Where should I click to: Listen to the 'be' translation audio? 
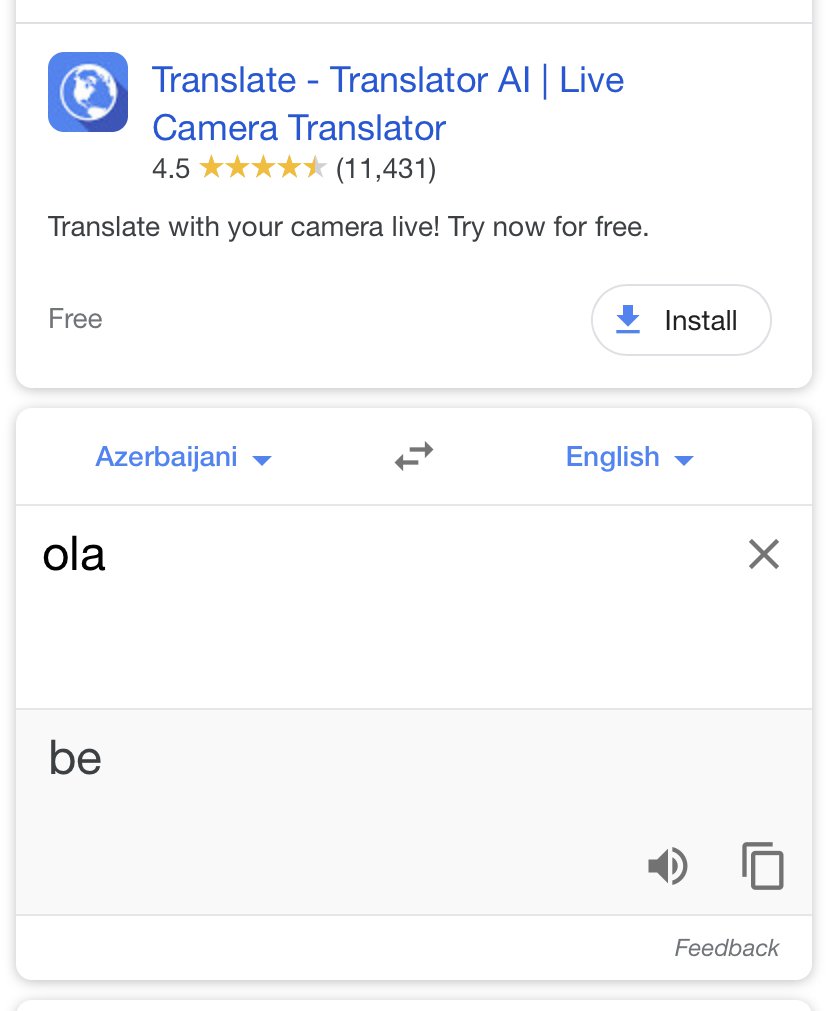pos(668,865)
